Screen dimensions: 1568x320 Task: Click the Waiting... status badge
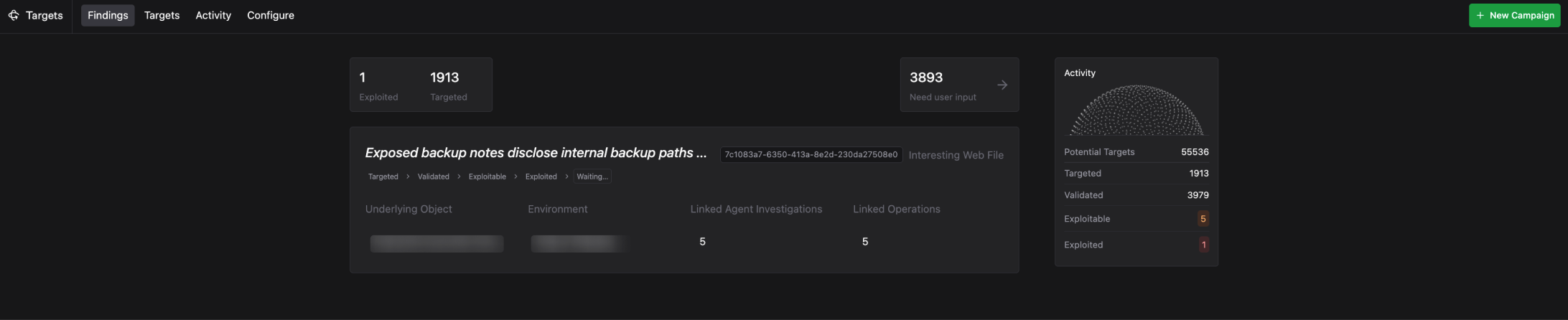click(x=592, y=177)
